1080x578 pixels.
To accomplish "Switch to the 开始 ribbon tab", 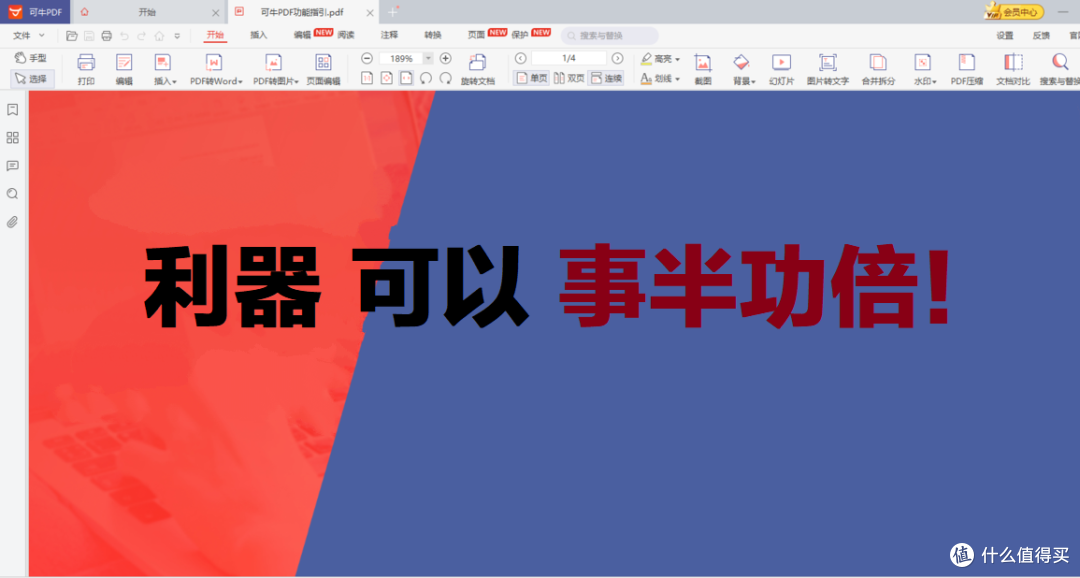I will [215, 34].
